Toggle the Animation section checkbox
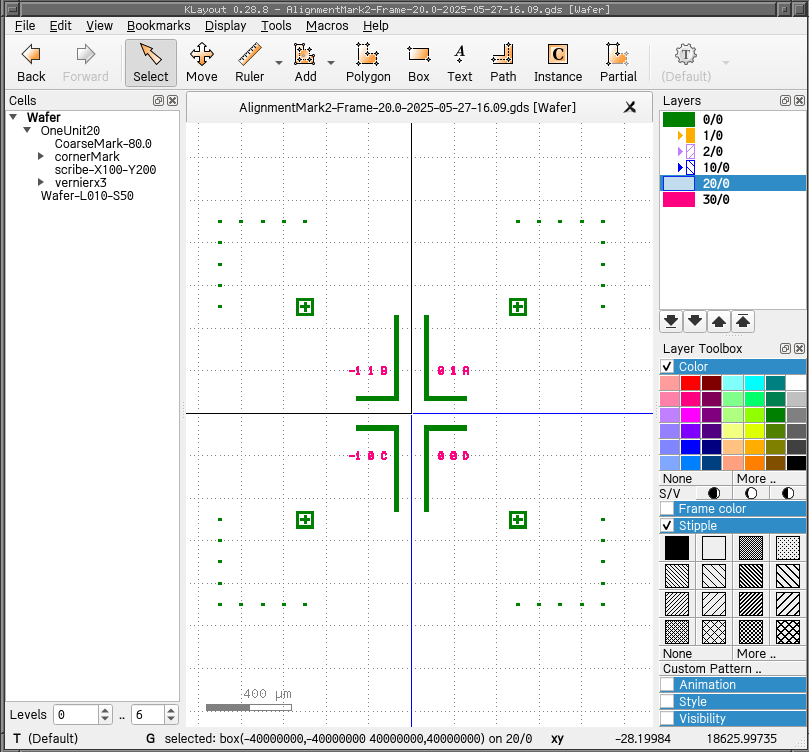 pos(667,685)
